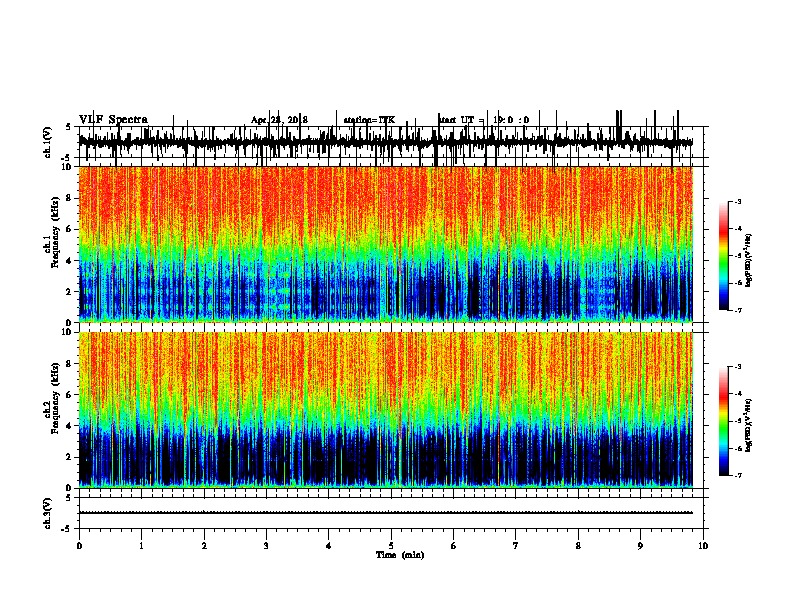Click the "8" kHz tick on ch.1 frequency axis
Screen dimensions: 792x612
(x=70, y=198)
